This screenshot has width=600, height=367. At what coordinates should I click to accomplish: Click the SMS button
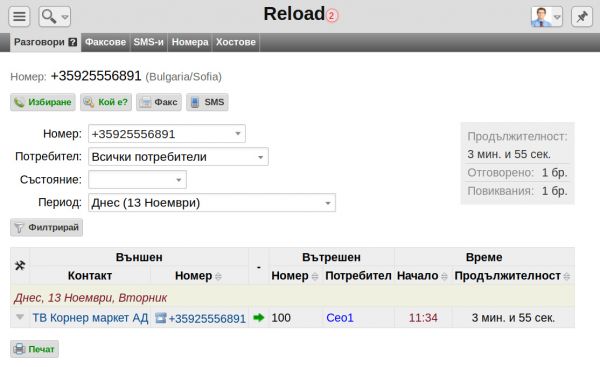[x=207, y=102]
